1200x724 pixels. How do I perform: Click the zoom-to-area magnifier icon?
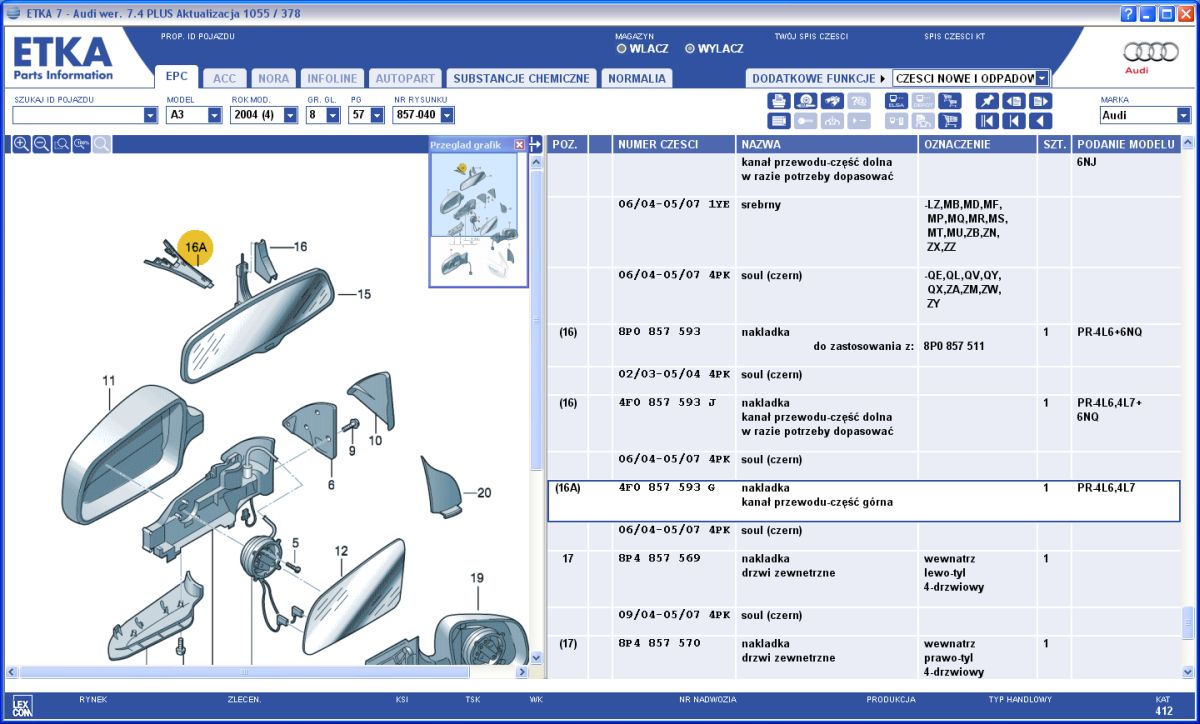pyautogui.click(x=61, y=144)
